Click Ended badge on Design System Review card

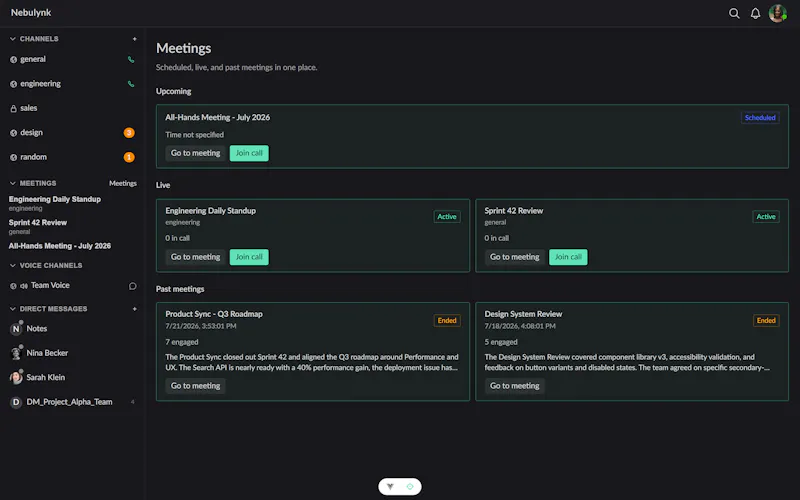[766, 320]
